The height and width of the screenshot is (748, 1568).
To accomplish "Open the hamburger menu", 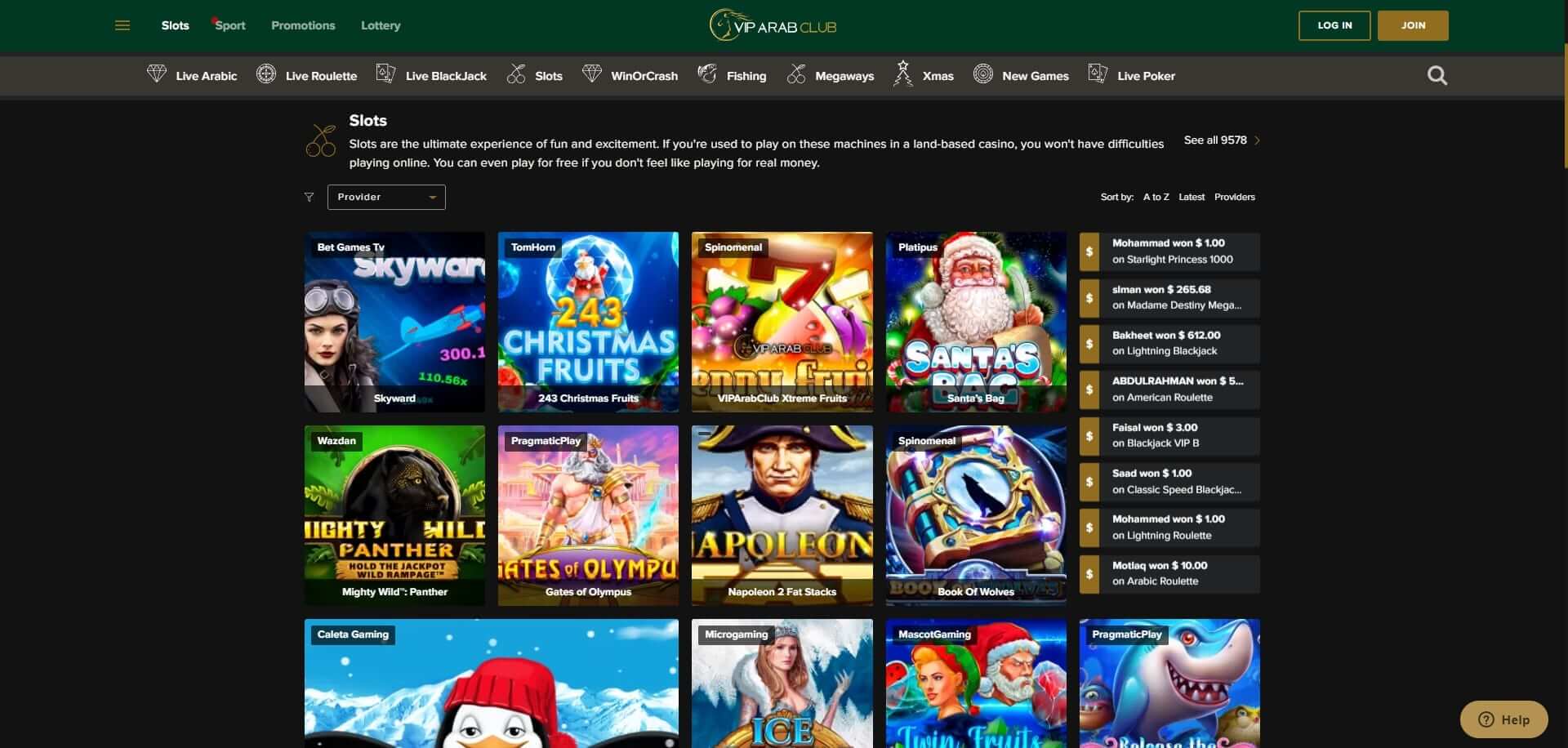I will click(122, 25).
